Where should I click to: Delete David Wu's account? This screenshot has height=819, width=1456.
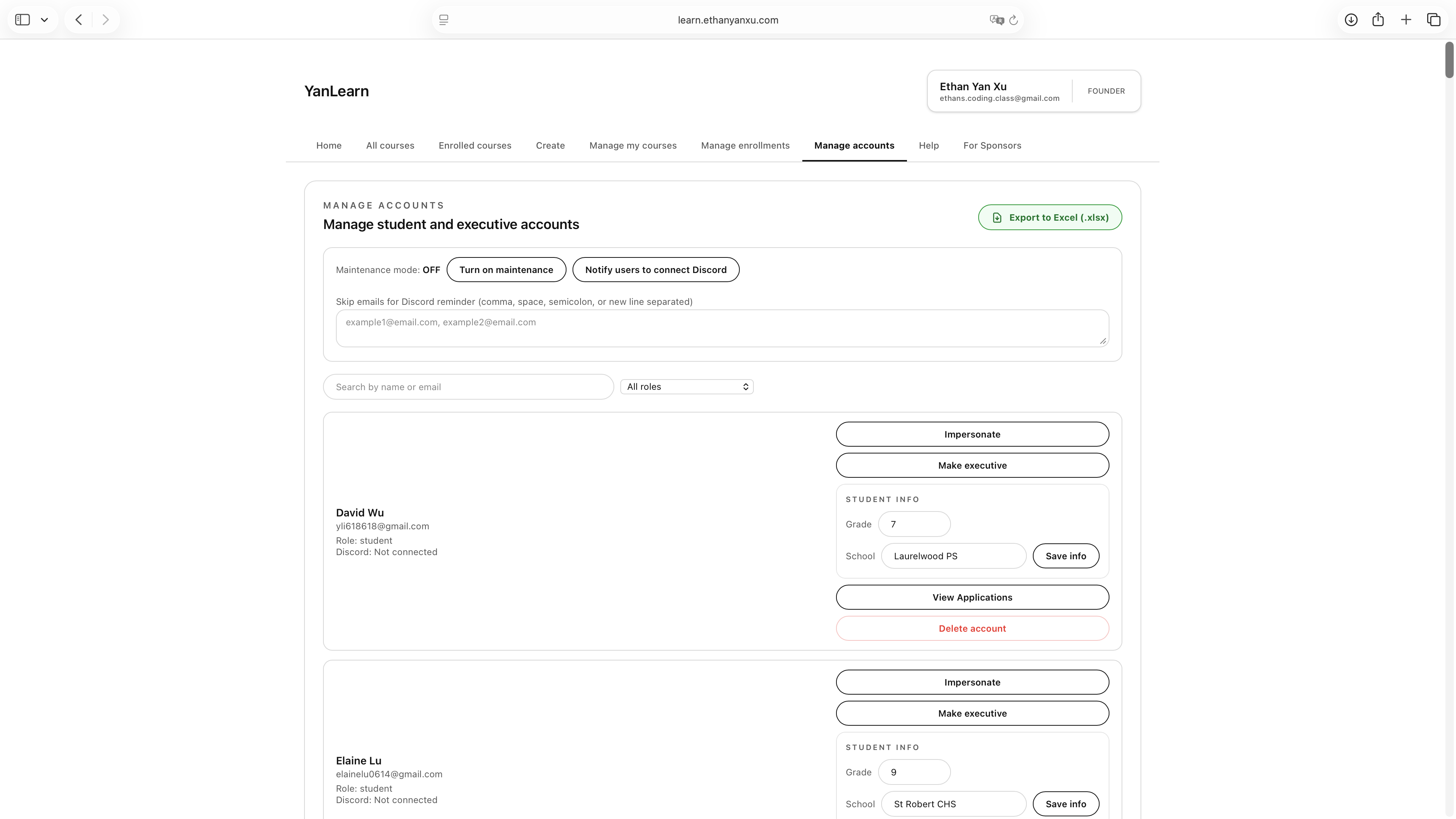click(971, 628)
